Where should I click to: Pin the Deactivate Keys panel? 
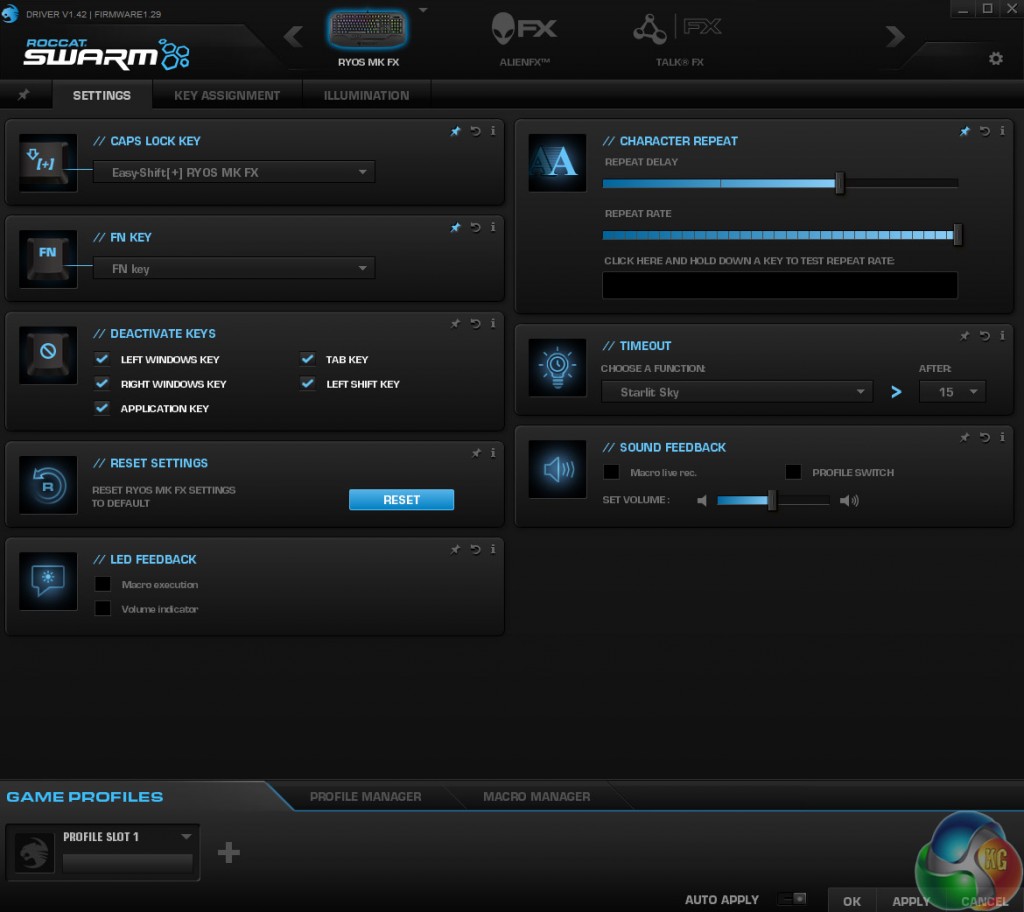coord(455,323)
